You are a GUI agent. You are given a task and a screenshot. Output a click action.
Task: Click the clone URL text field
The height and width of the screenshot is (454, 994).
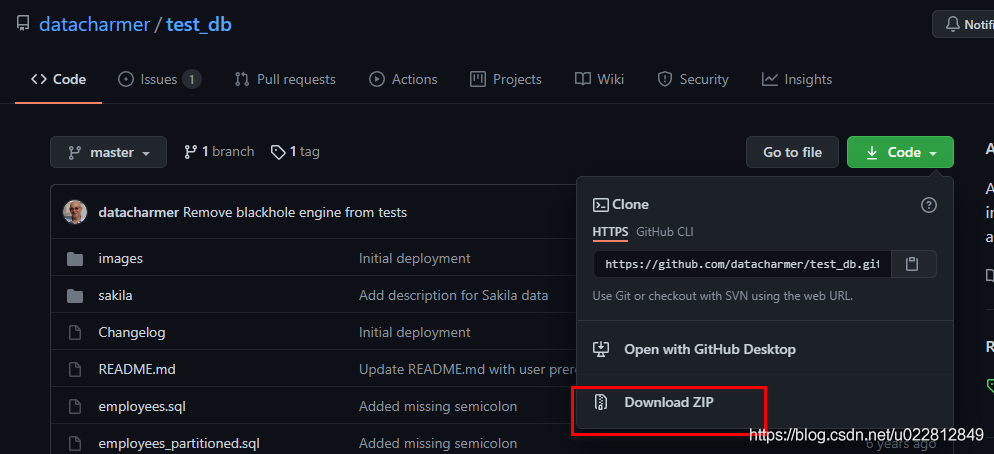point(742,264)
